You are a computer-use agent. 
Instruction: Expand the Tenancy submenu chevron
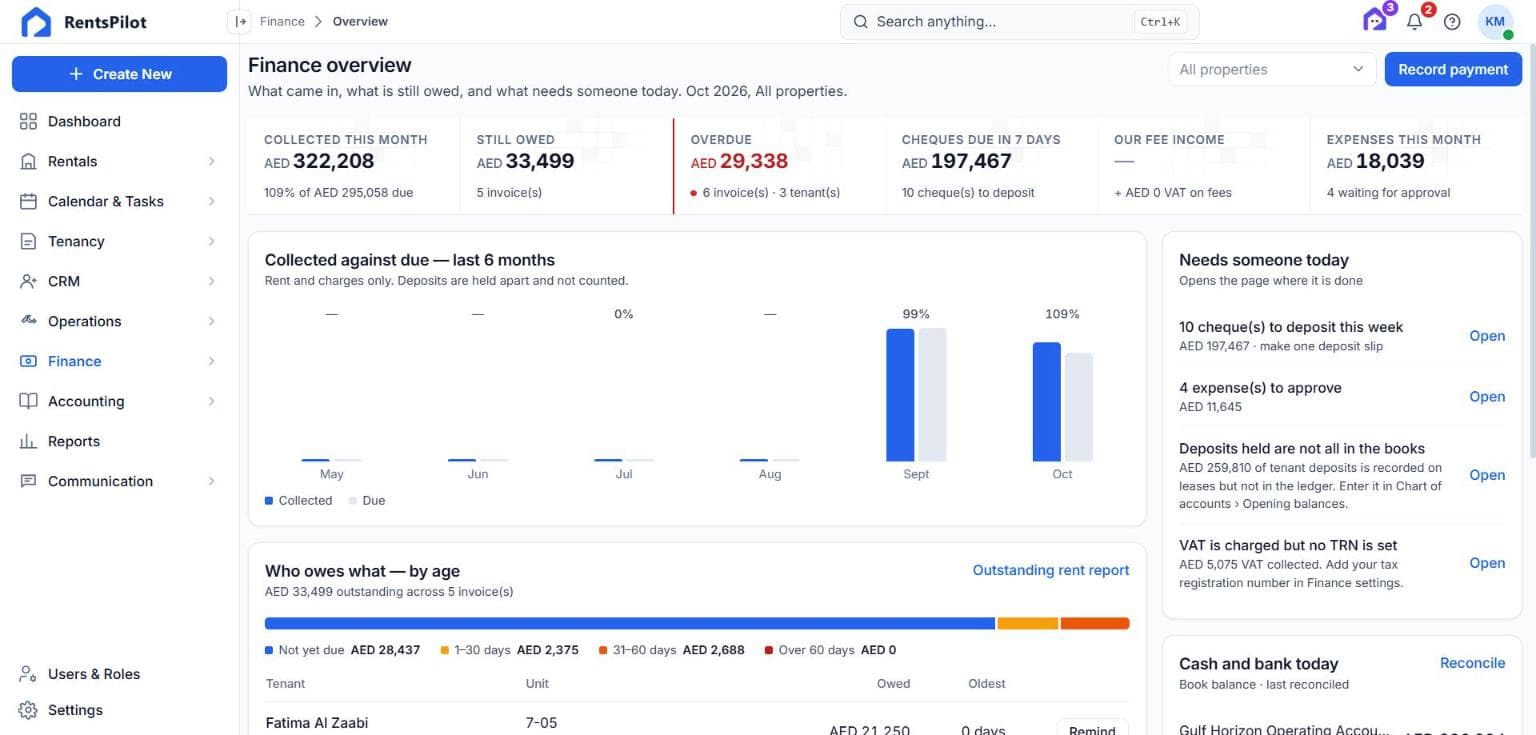click(211, 241)
